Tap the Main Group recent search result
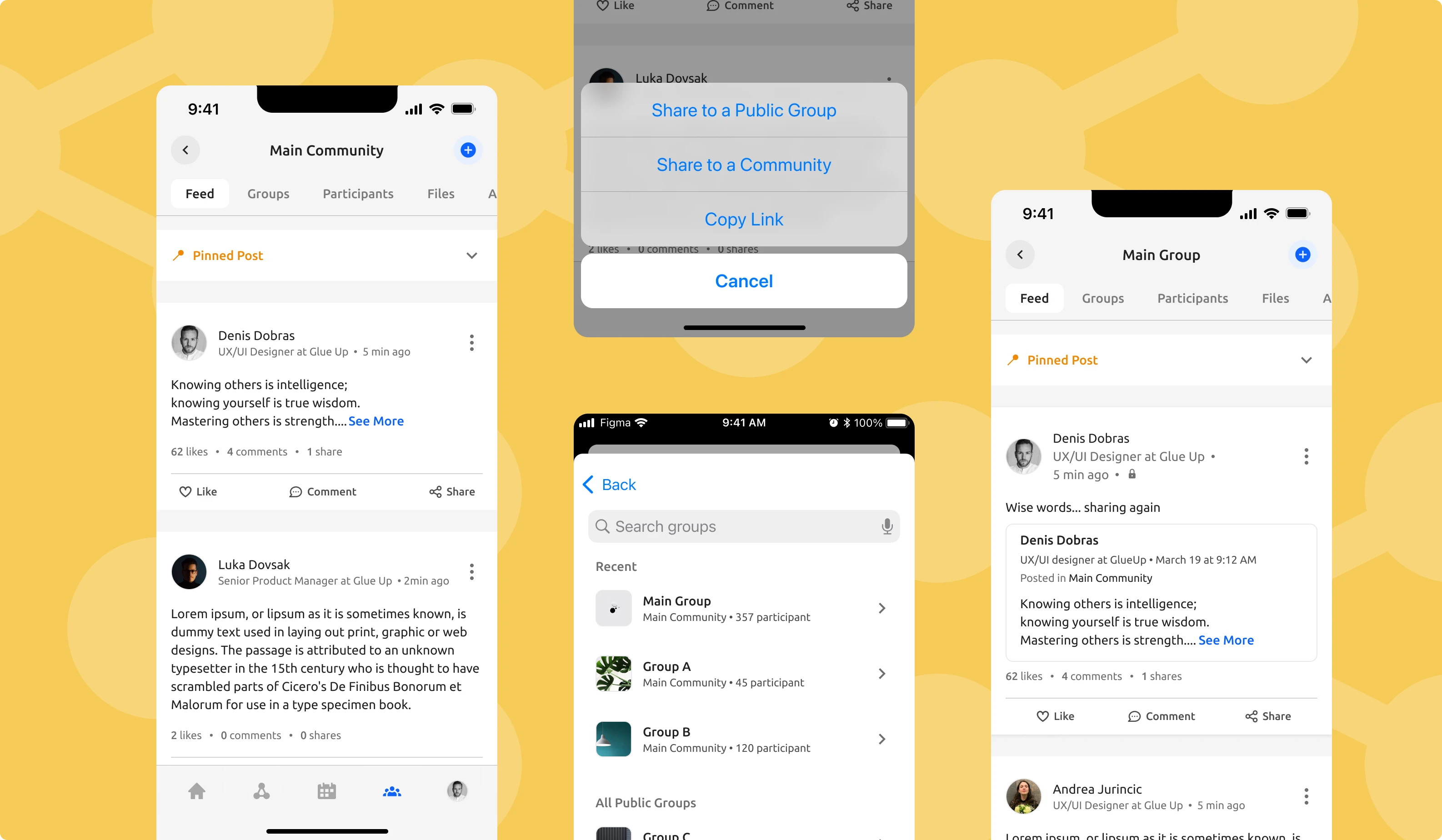This screenshot has width=1442, height=840. (x=744, y=608)
